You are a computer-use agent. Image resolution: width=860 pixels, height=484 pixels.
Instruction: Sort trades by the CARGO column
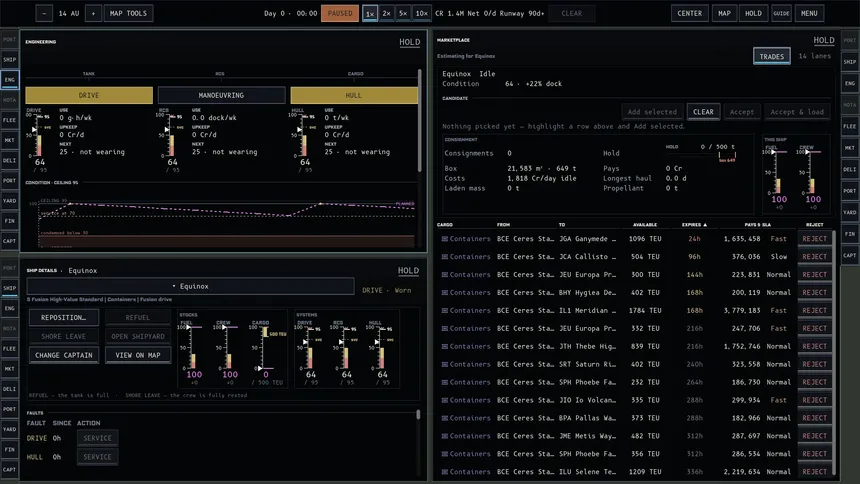click(444, 224)
